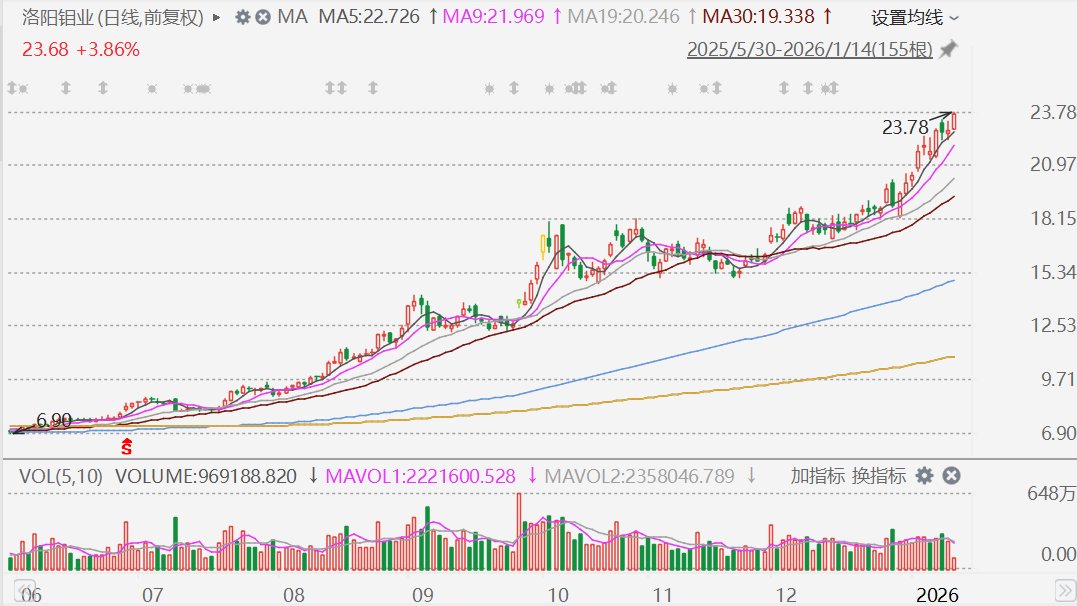Toggle the MA5 moving average line
1077x606 pixels.
(x=369, y=17)
